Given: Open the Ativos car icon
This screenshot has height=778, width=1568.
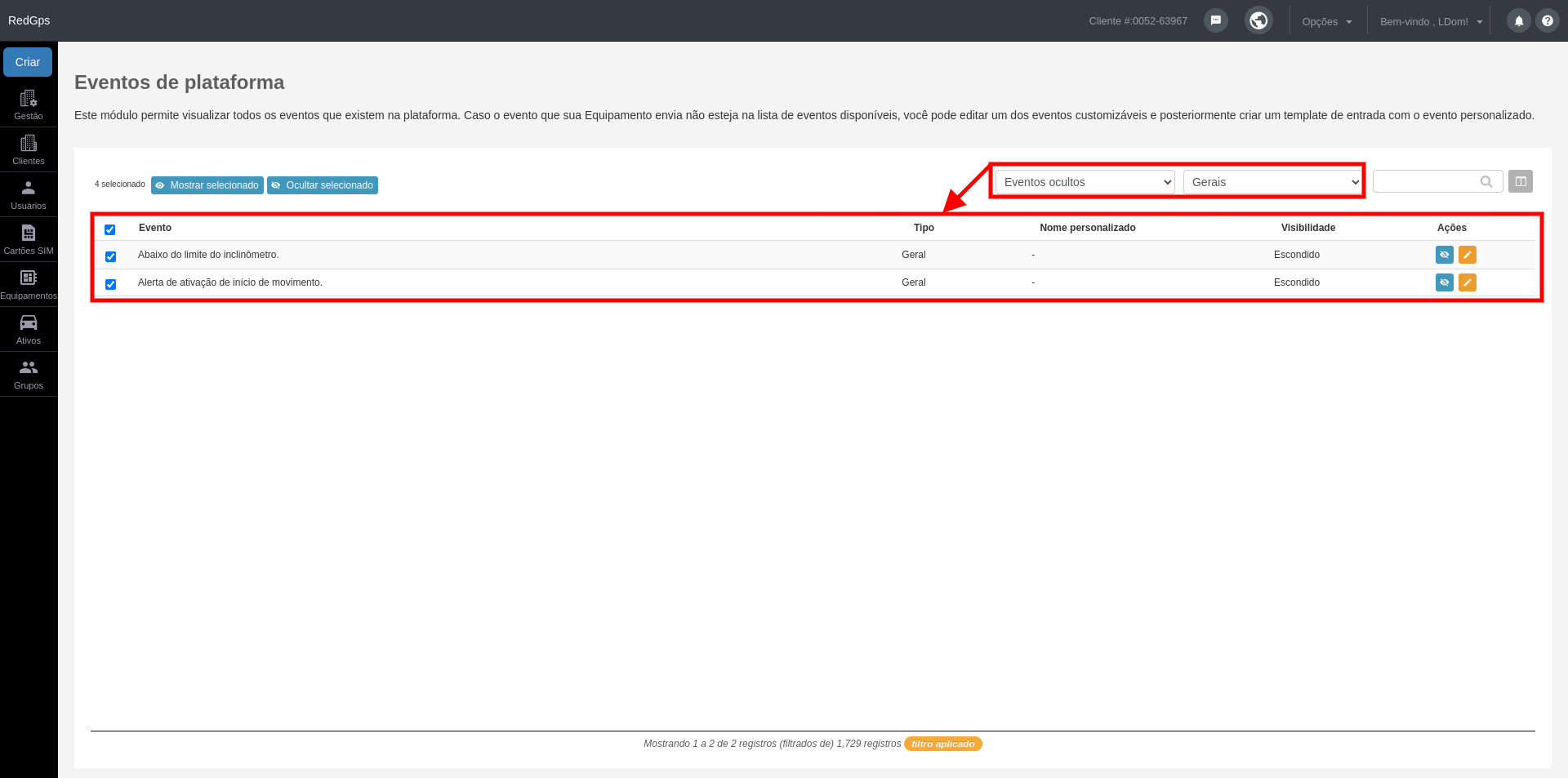Looking at the screenshot, I should click(x=29, y=322).
